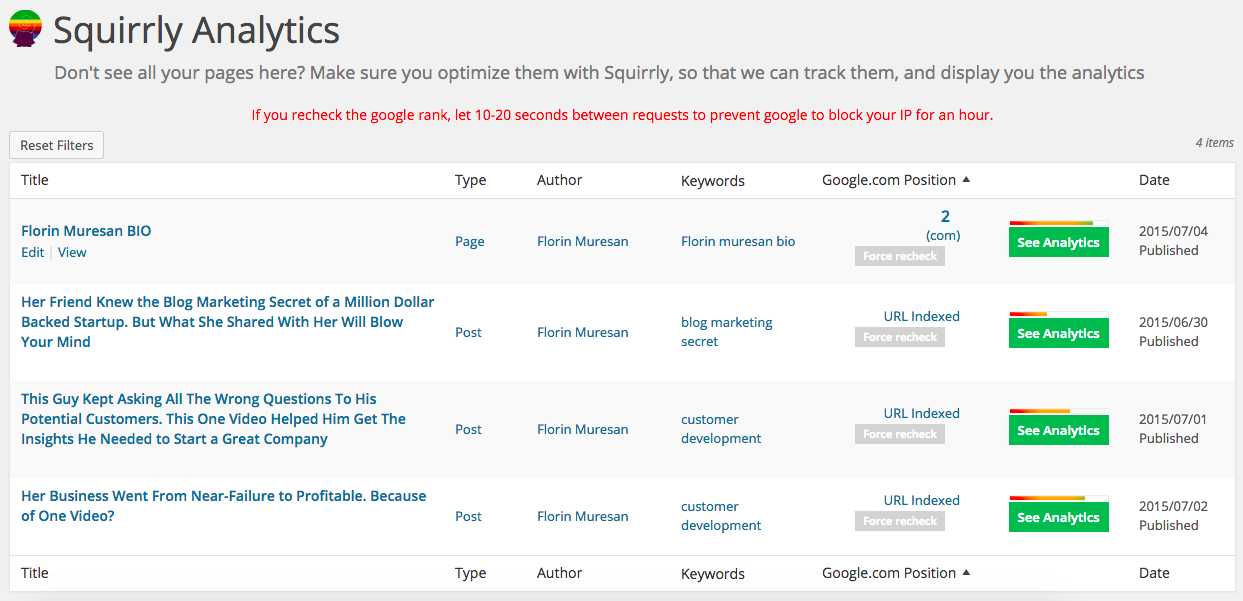This screenshot has width=1243, height=601.
Task: Force recheck for Her Business Went row
Action: [900, 521]
